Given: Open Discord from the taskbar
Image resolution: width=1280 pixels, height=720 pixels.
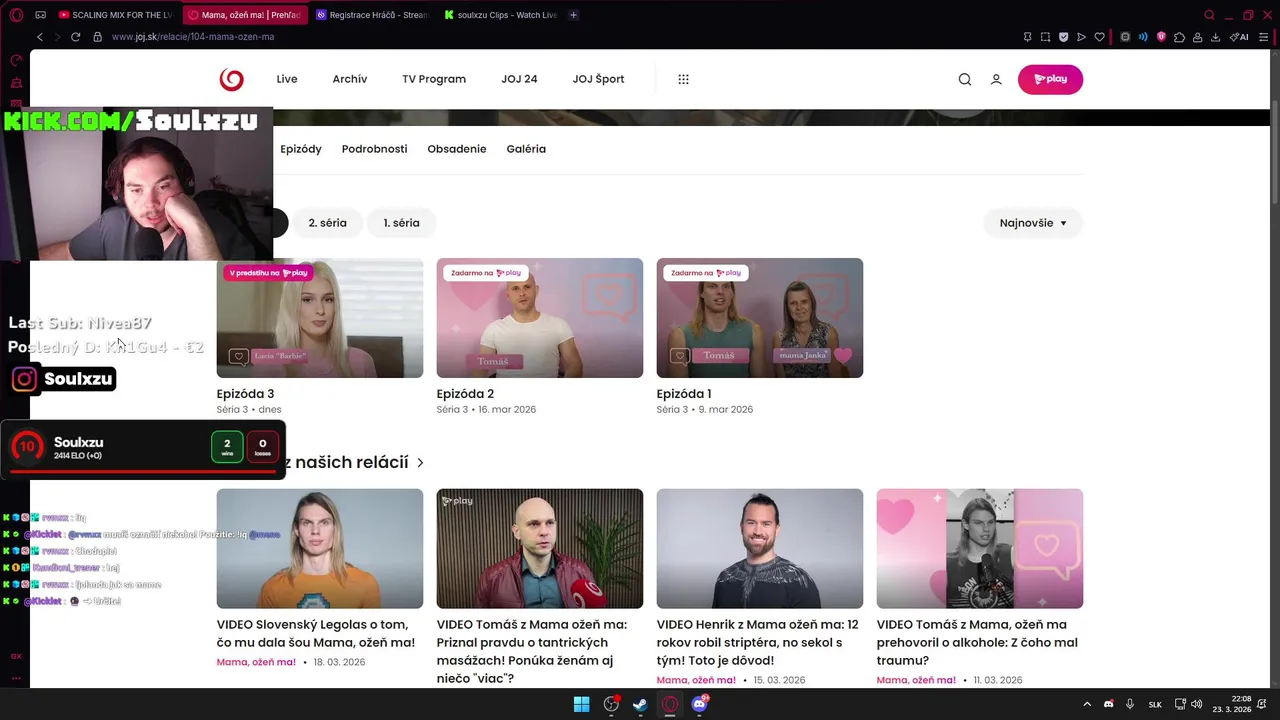Looking at the screenshot, I should (x=700, y=704).
